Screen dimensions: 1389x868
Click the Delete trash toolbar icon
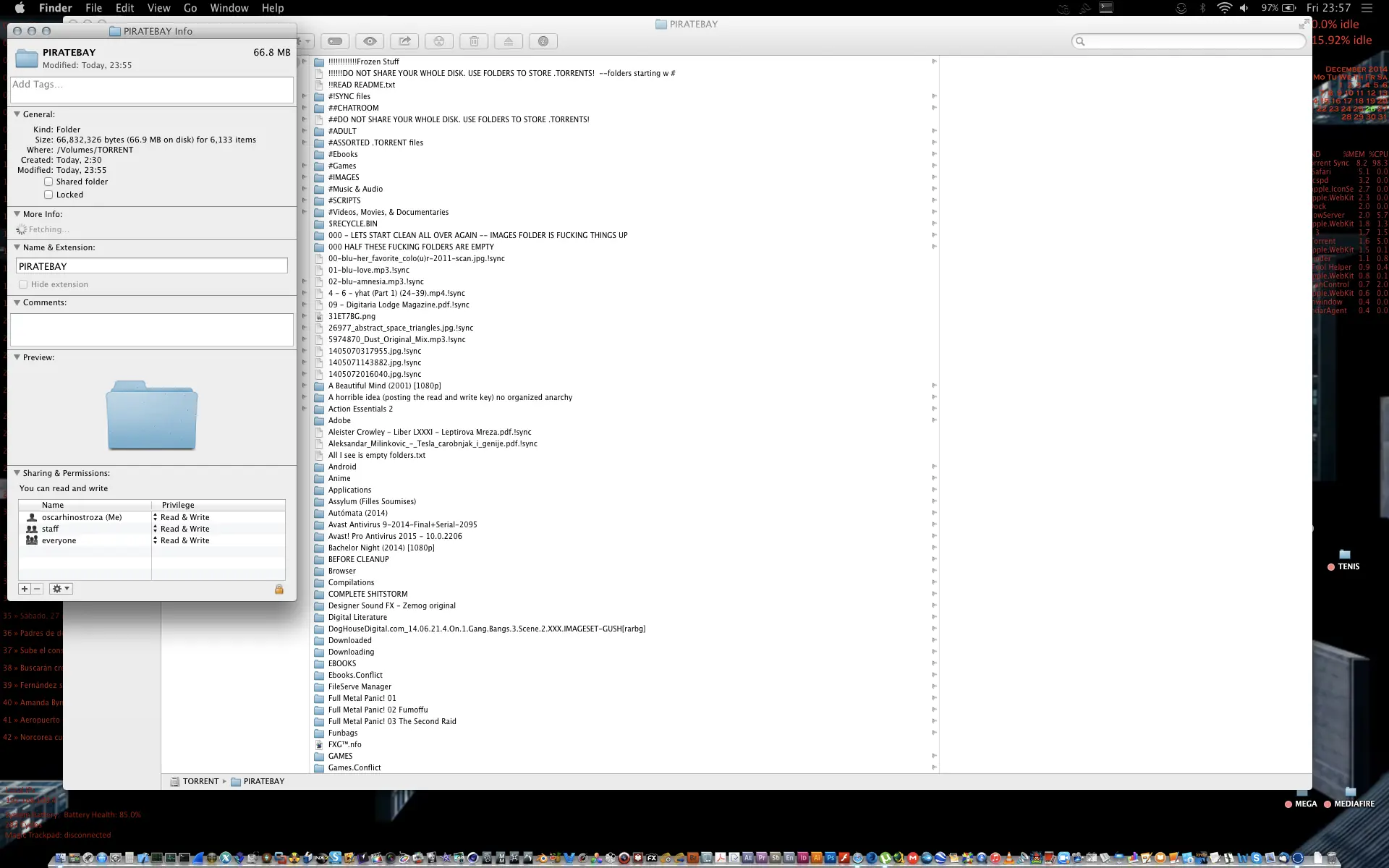(474, 41)
